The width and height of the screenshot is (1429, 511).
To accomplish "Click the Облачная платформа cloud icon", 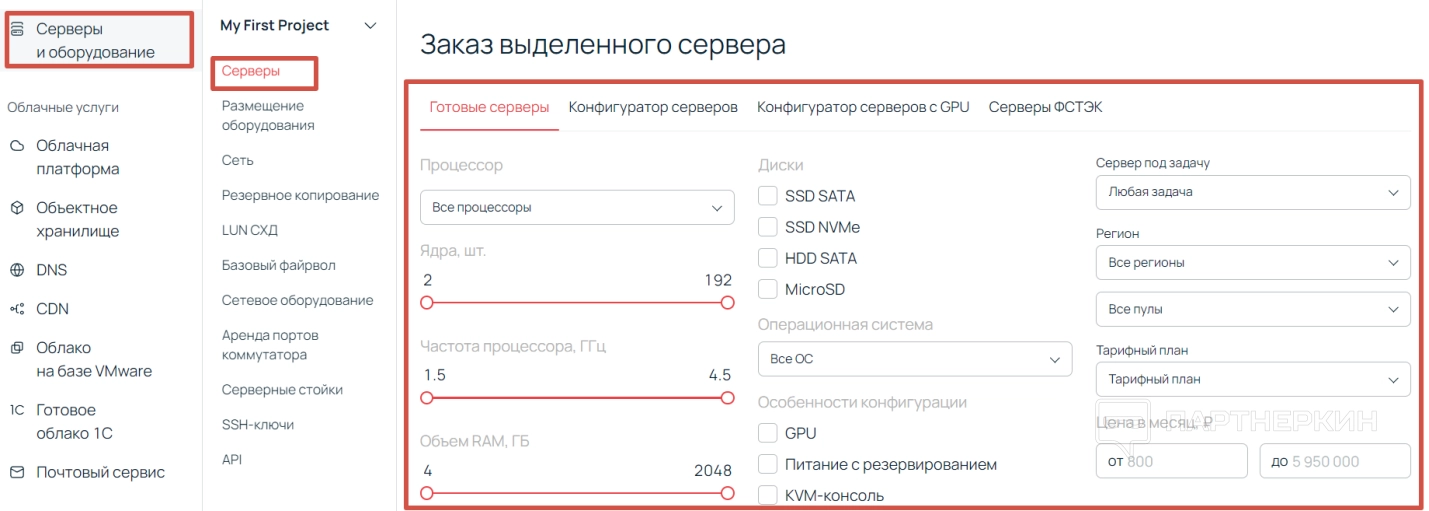I will click(17, 146).
